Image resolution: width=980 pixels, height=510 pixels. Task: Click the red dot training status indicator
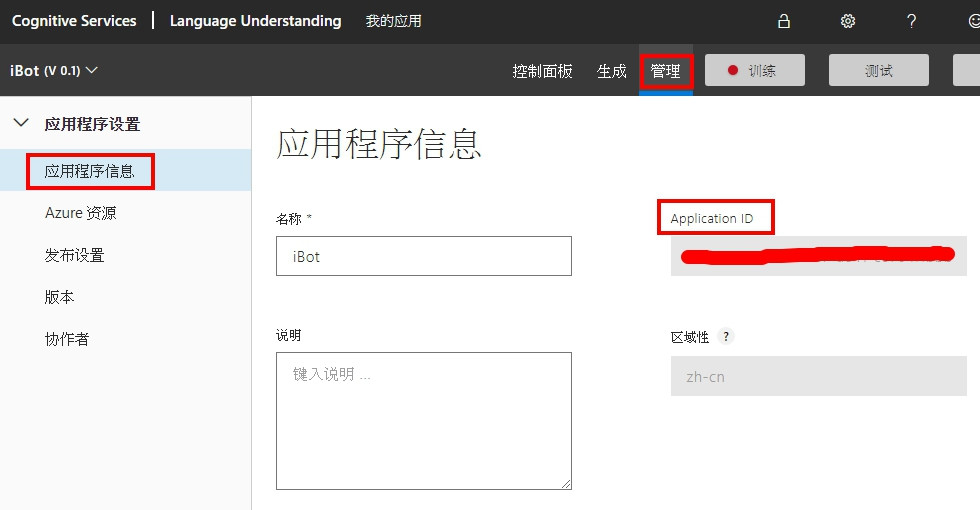pyautogui.click(x=733, y=70)
